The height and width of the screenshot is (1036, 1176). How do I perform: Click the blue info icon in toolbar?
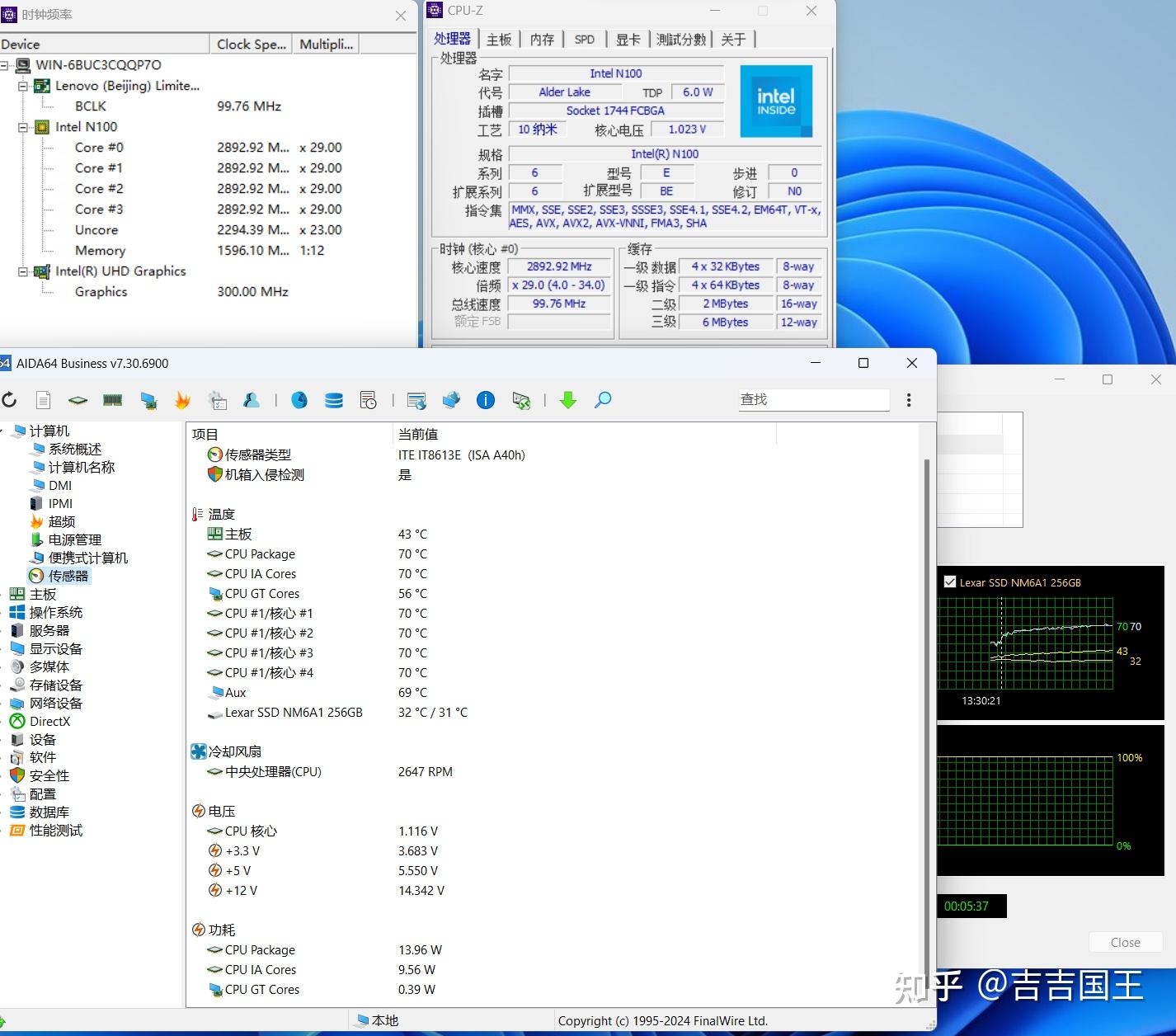486,400
